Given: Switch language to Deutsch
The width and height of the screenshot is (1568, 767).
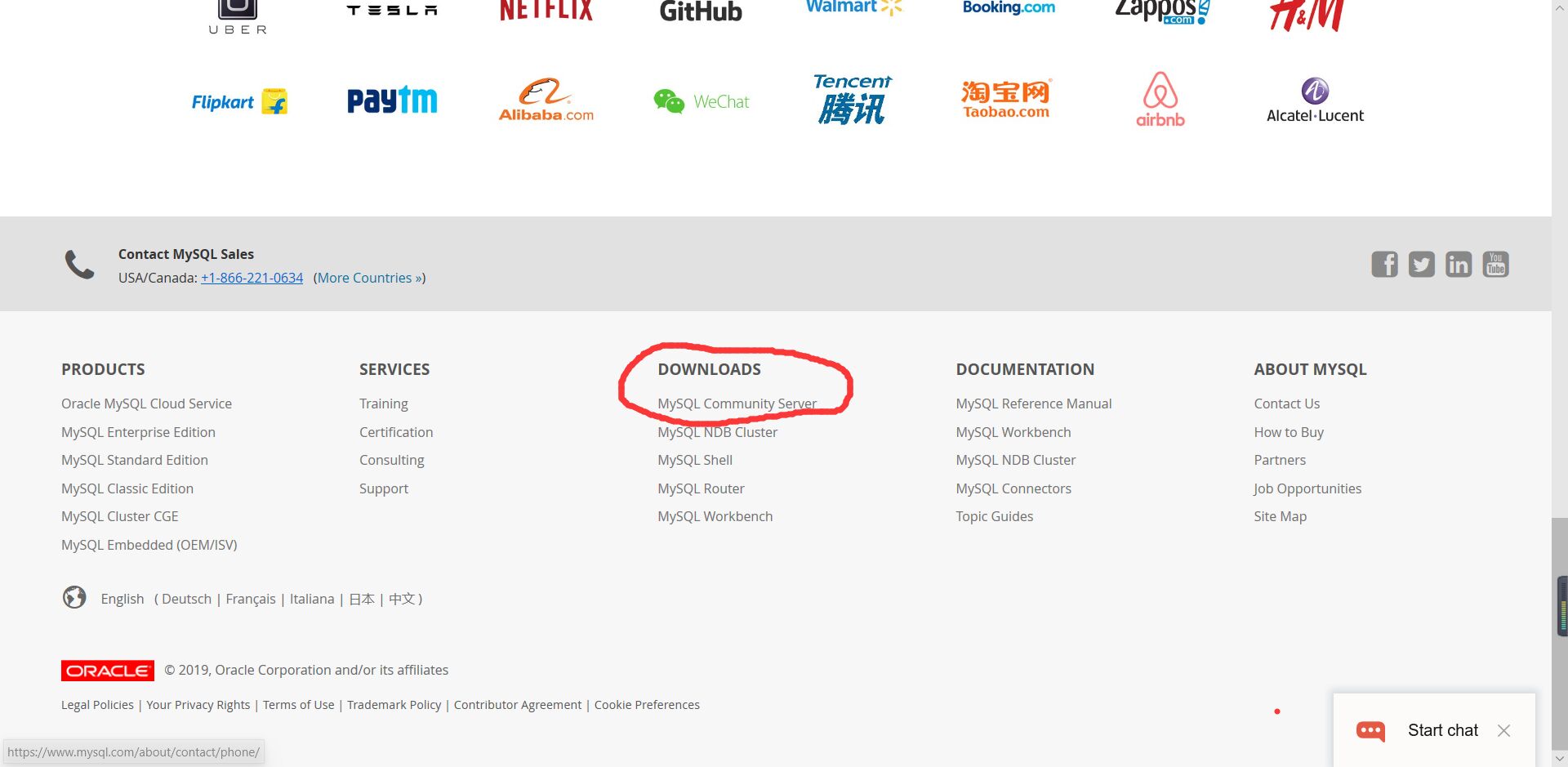Looking at the screenshot, I should [186, 599].
